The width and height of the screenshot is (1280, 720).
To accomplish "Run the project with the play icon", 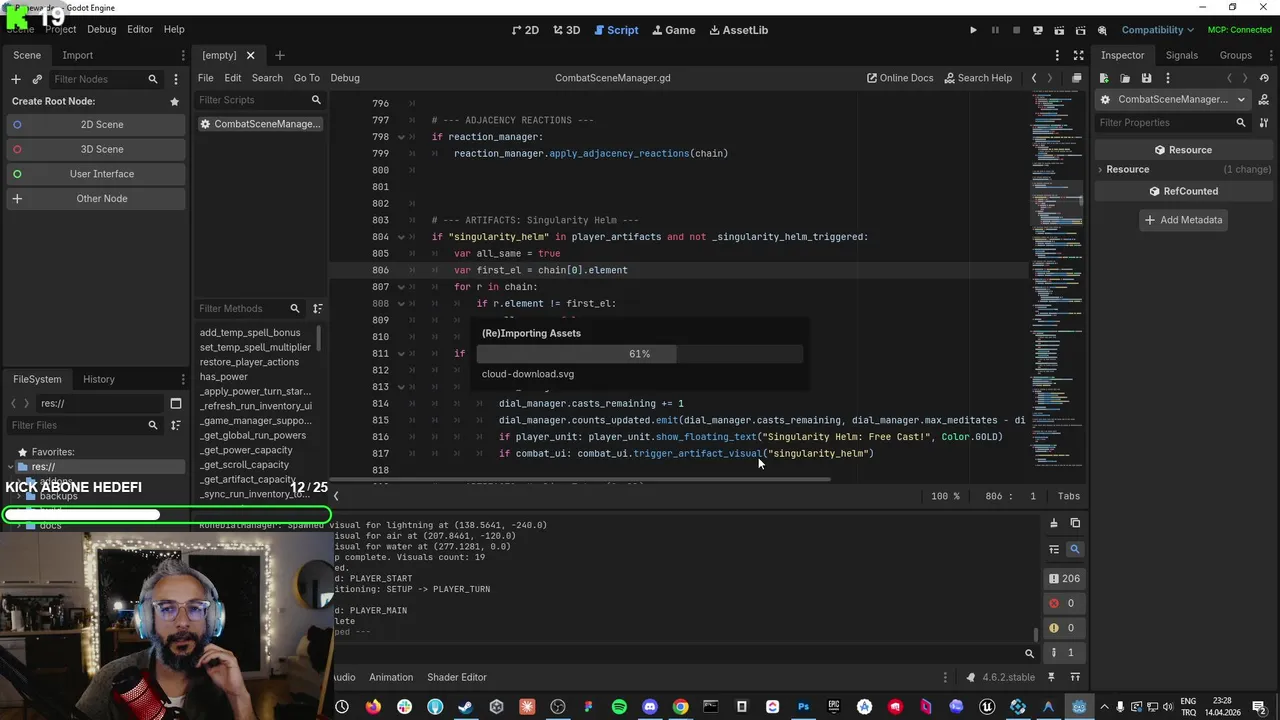I will click(x=973, y=30).
